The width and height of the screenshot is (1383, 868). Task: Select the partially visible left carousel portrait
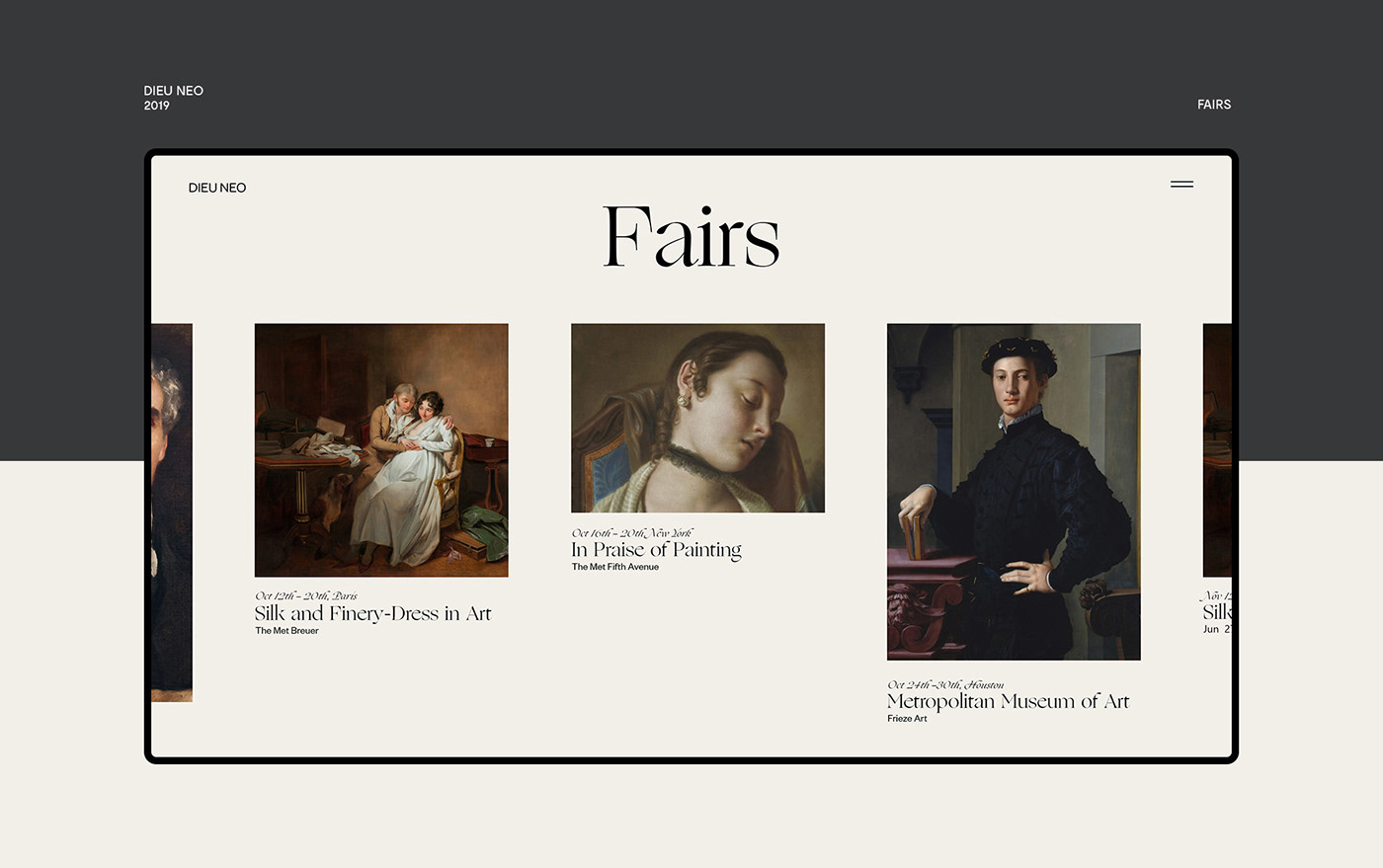tap(172, 513)
